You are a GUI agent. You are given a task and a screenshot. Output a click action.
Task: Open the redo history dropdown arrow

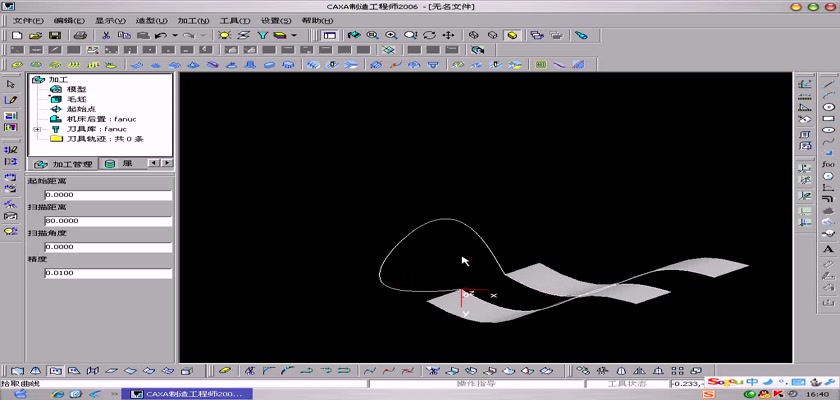point(202,35)
